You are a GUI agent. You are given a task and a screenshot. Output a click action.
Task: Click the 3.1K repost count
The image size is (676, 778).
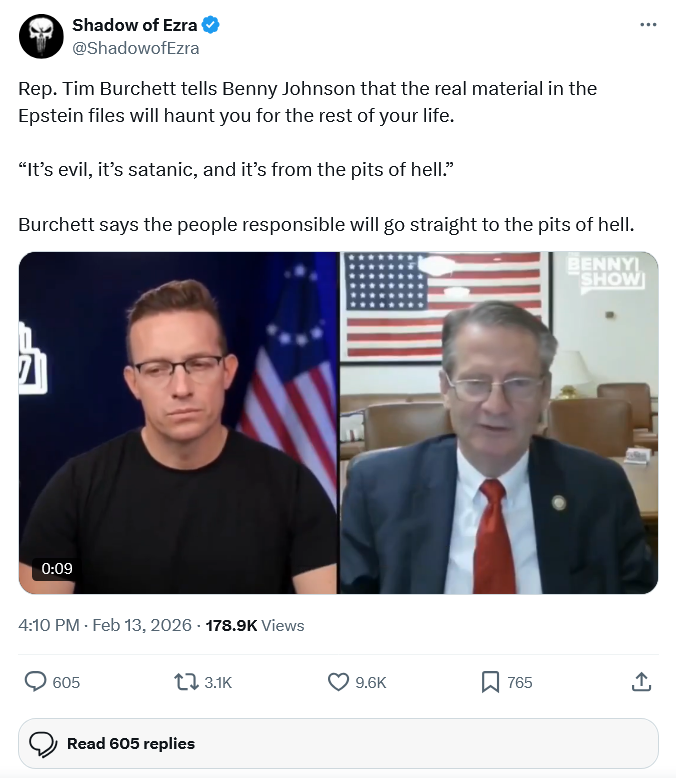[218, 683]
